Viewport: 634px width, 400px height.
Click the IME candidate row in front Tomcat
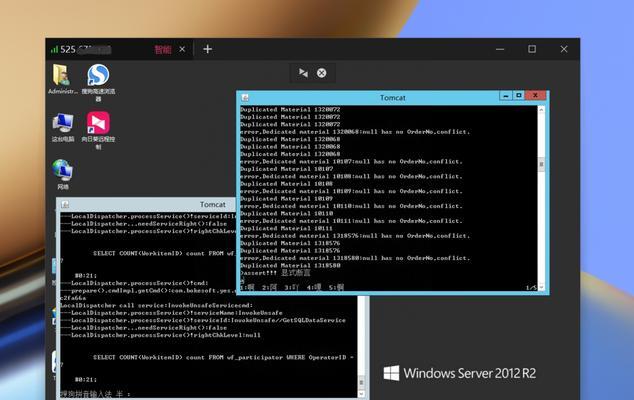pos(292,288)
